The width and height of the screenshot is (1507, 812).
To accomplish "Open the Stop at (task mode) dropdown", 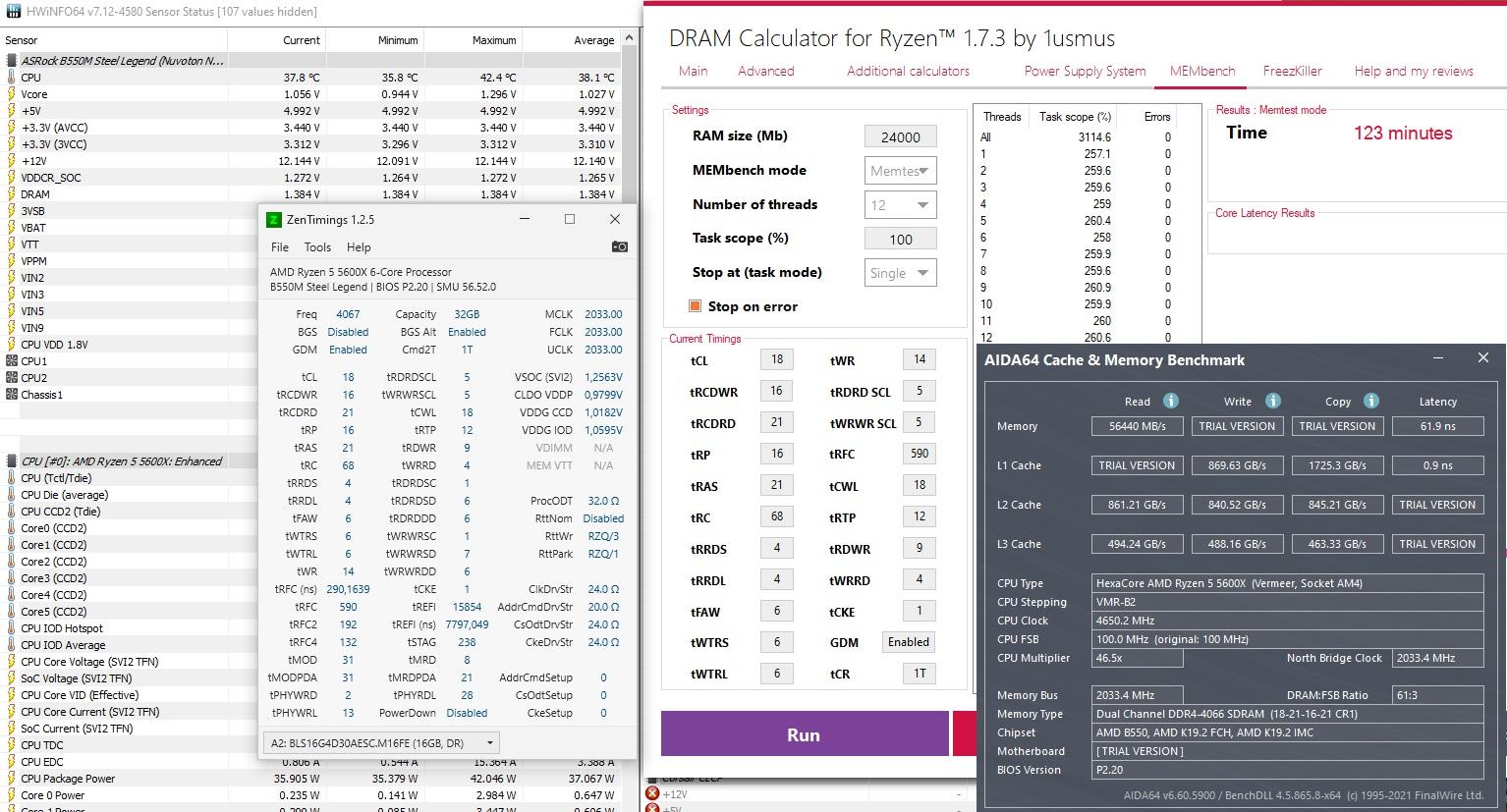I will coord(900,273).
